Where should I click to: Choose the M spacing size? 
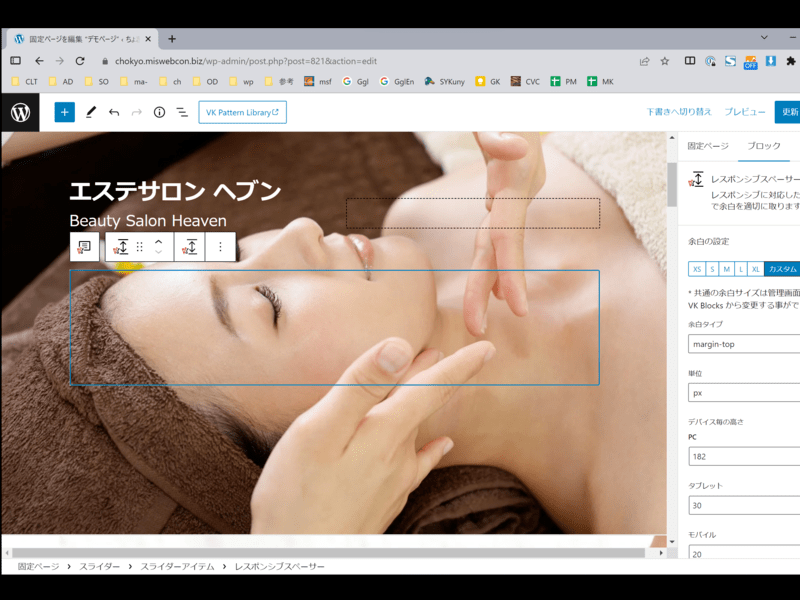click(x=726, y=269)
